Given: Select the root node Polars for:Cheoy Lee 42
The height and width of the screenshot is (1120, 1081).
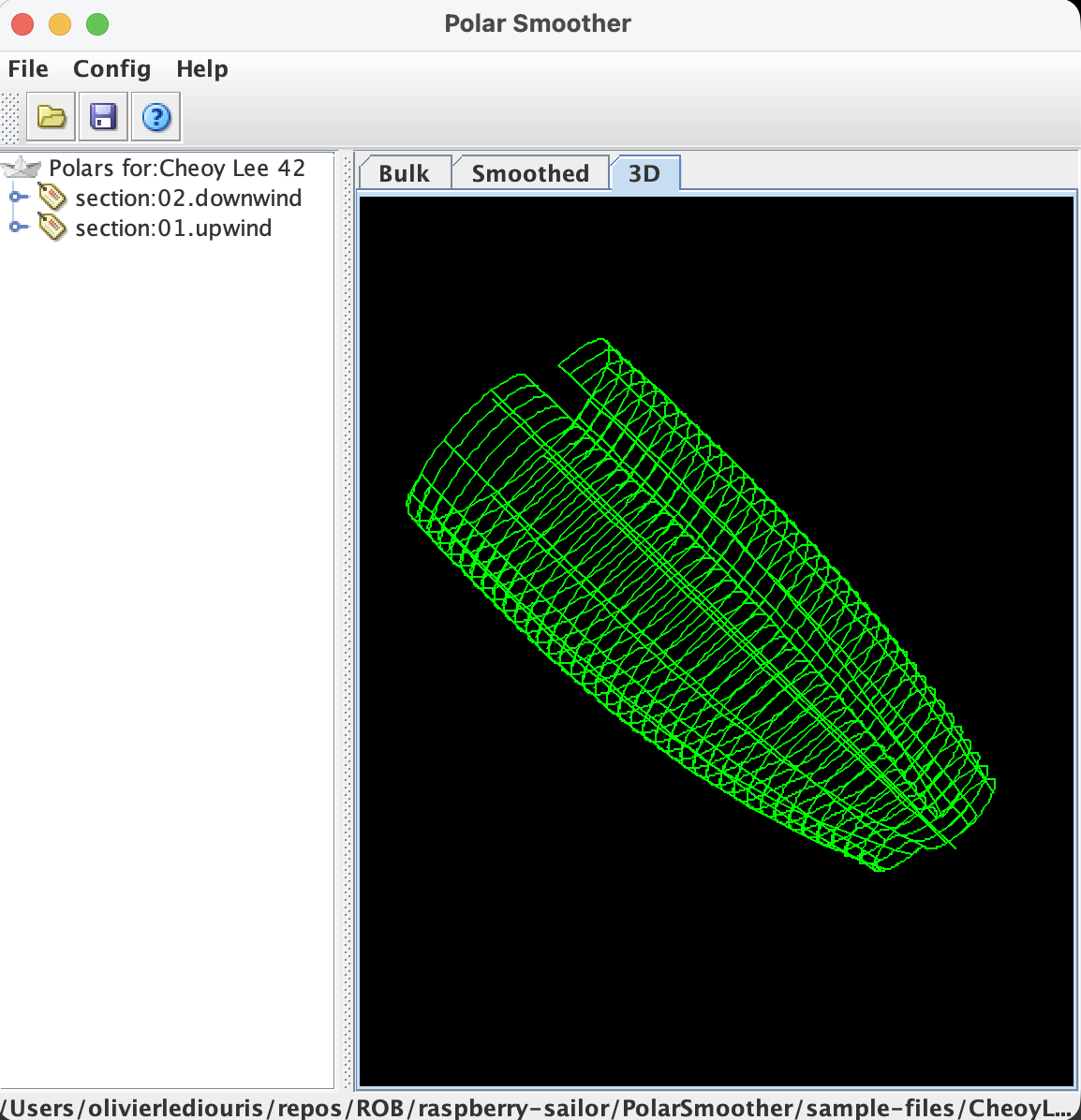Looking at the screenshot, I should [177, 169].
